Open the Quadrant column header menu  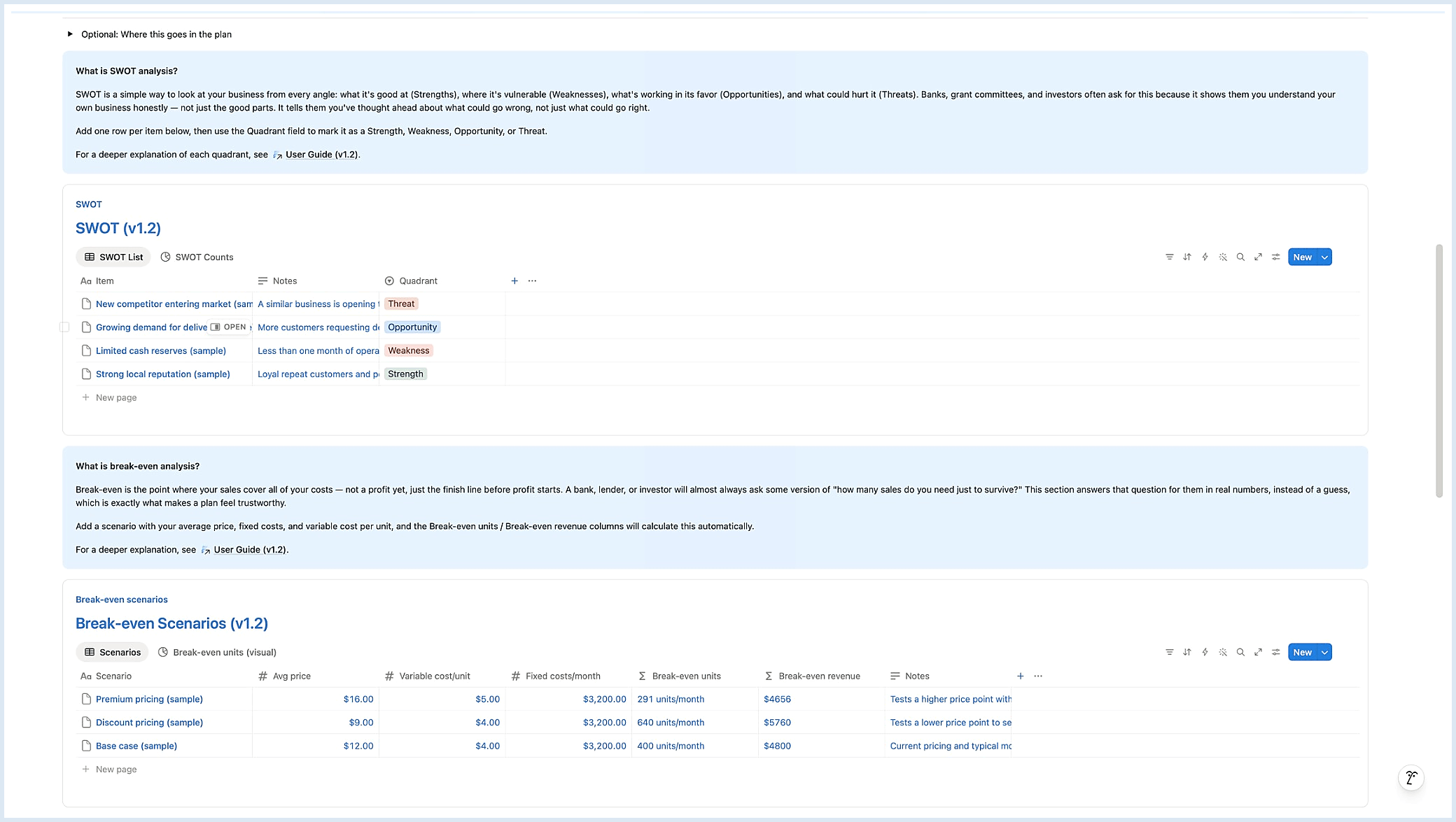(x=442, y=281)
